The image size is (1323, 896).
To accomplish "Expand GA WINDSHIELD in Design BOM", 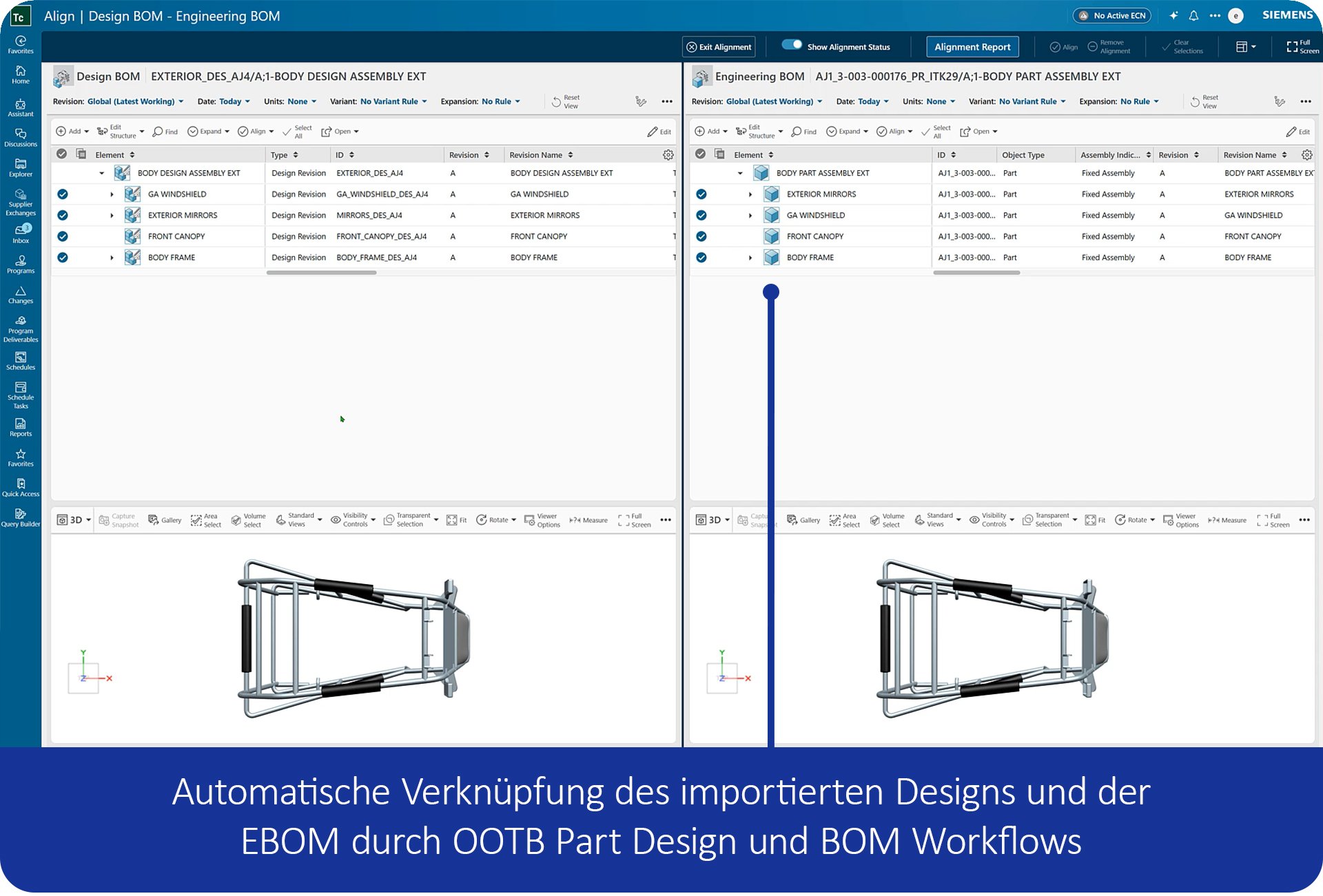I will point(112,195).
